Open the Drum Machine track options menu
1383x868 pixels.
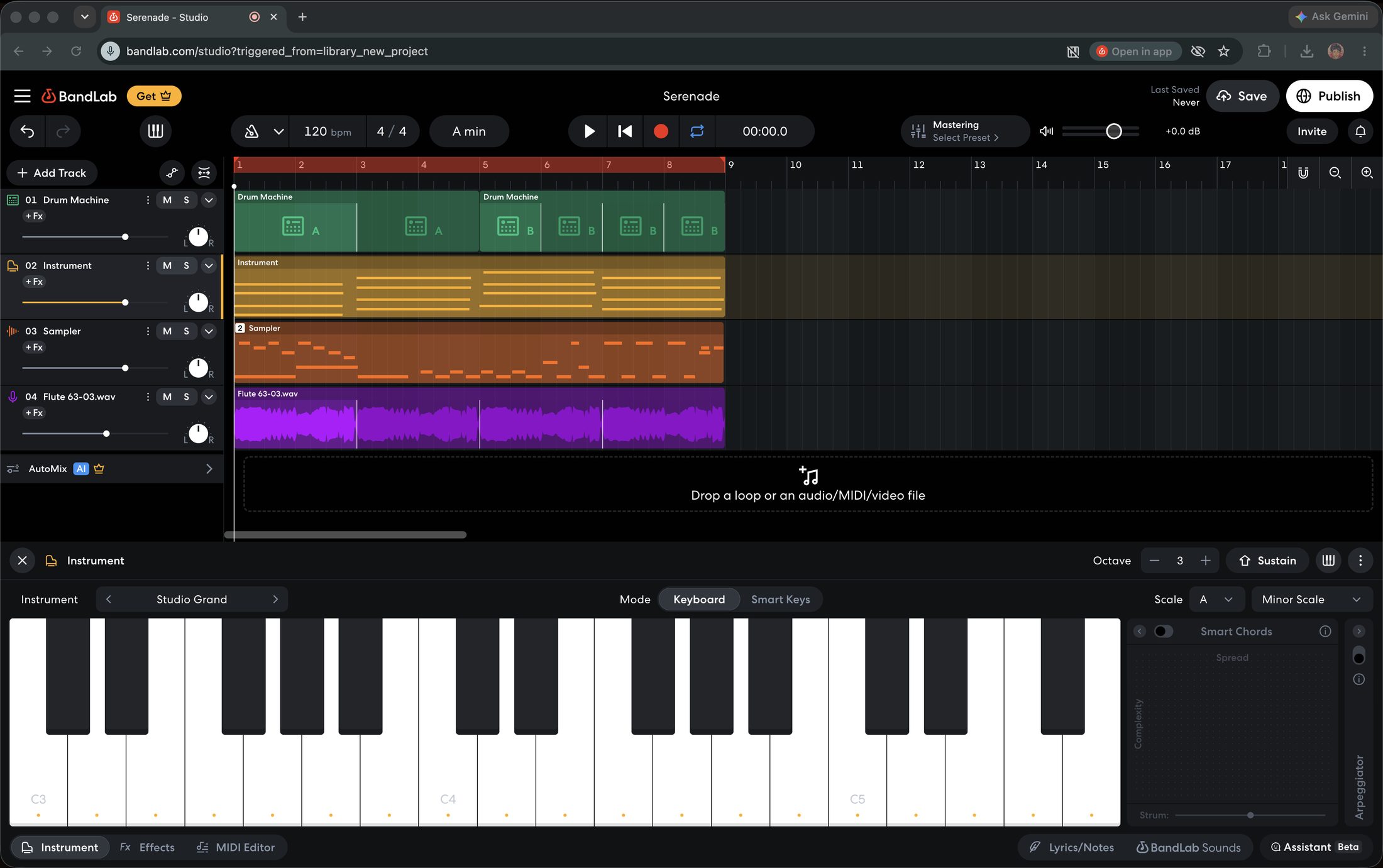click(x=148, y=200)
